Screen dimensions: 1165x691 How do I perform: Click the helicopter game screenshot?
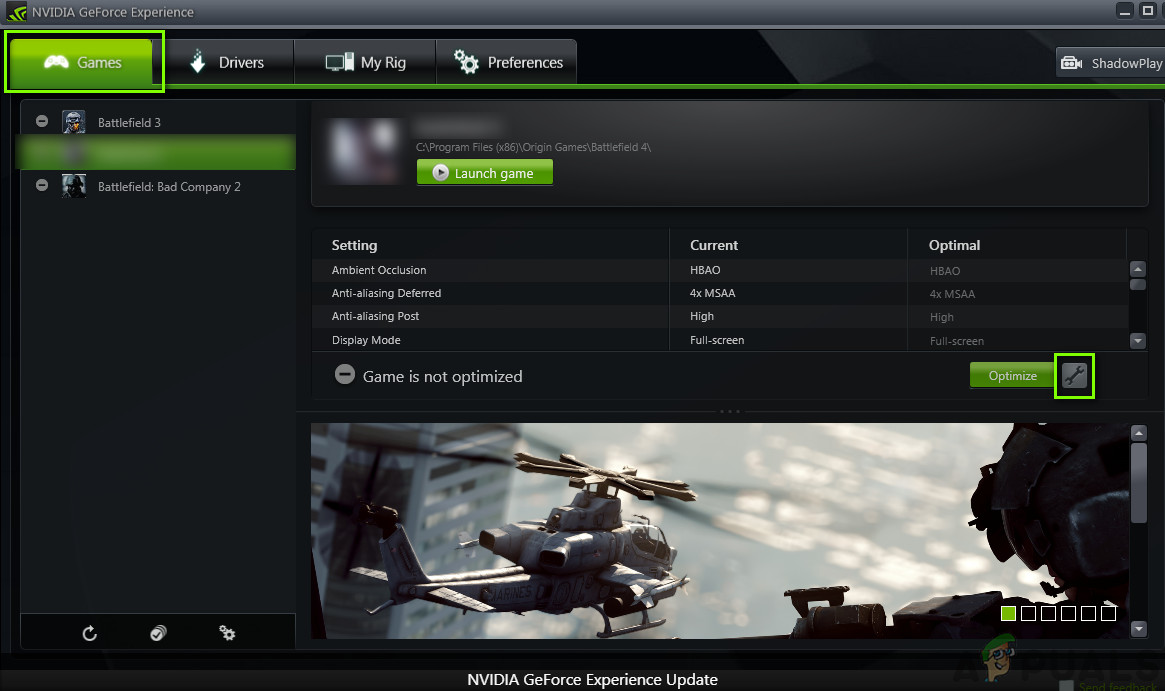(x=719, y=531)
